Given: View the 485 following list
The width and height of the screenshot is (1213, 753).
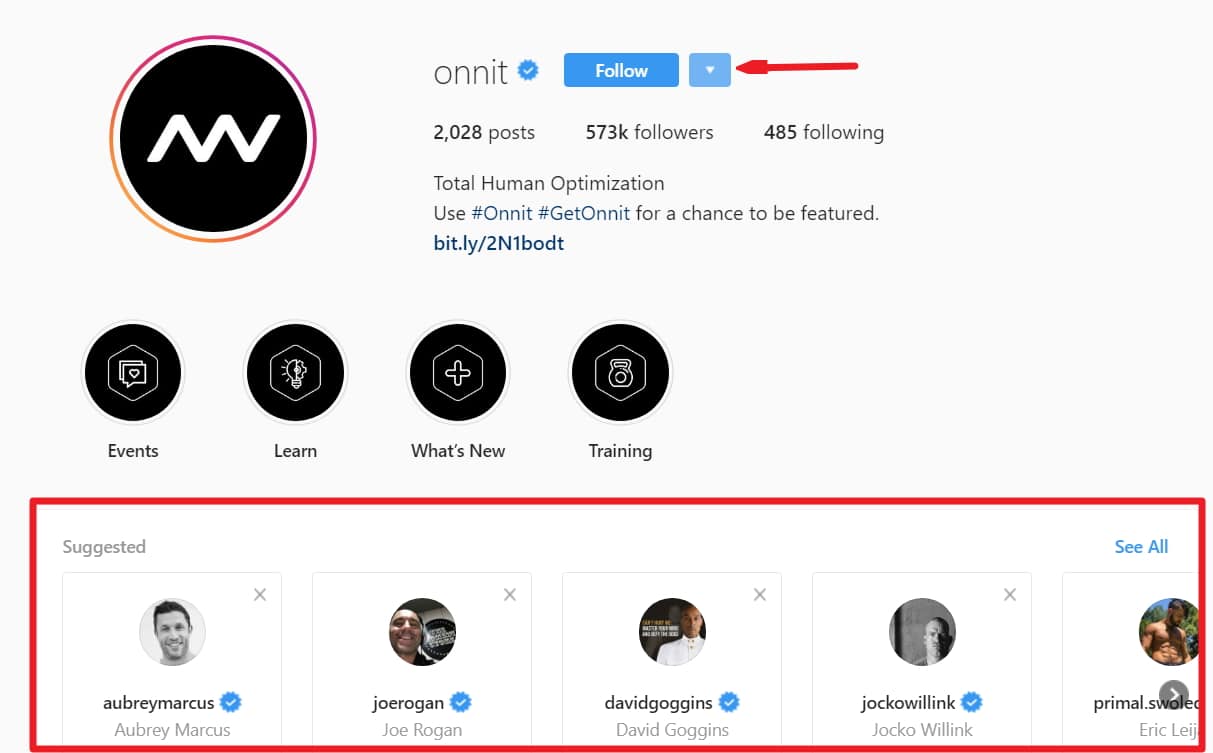Looking at the screenshot, I should coord(824,132).
